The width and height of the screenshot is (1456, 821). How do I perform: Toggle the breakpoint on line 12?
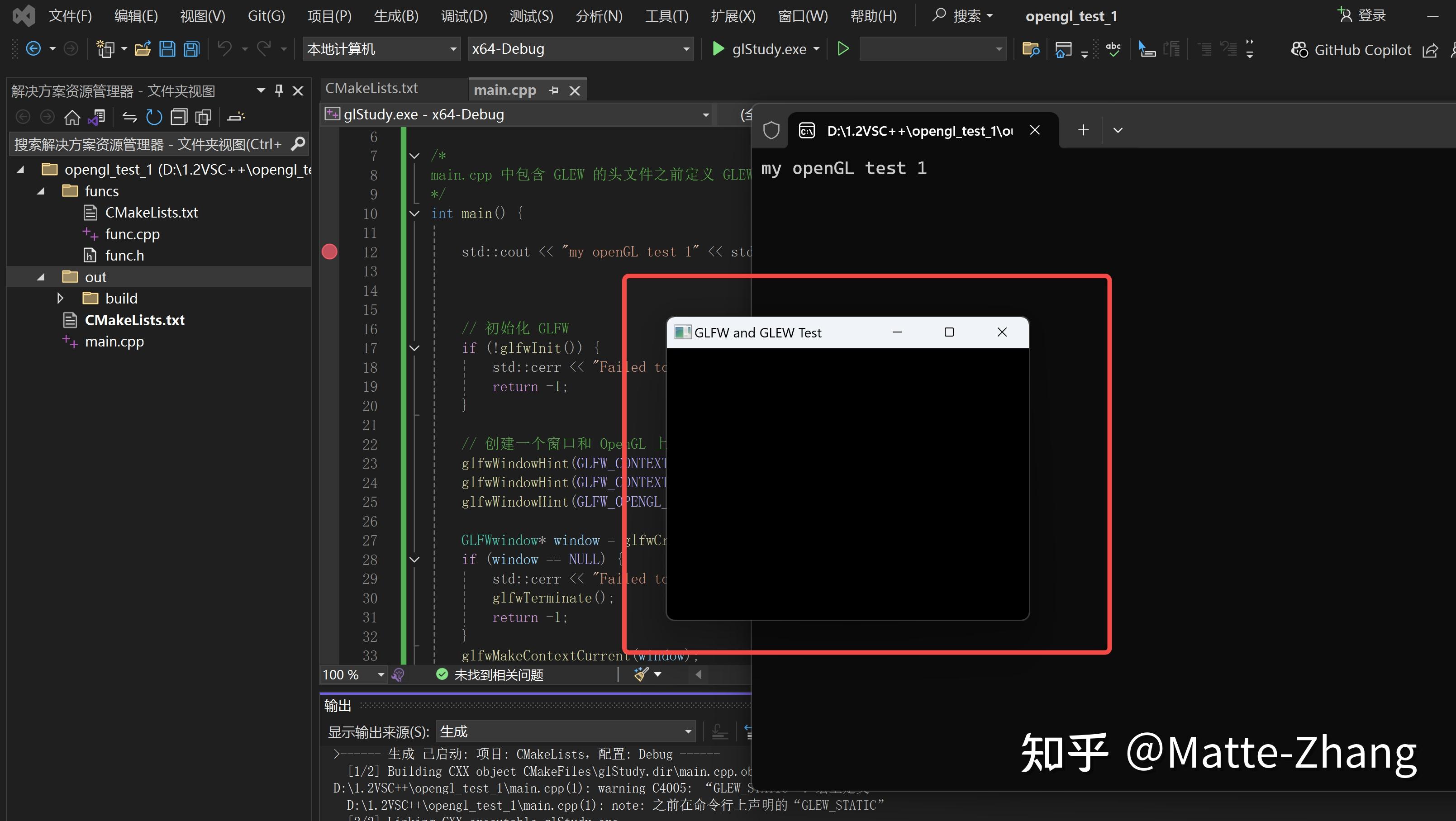tap(329, 252)
